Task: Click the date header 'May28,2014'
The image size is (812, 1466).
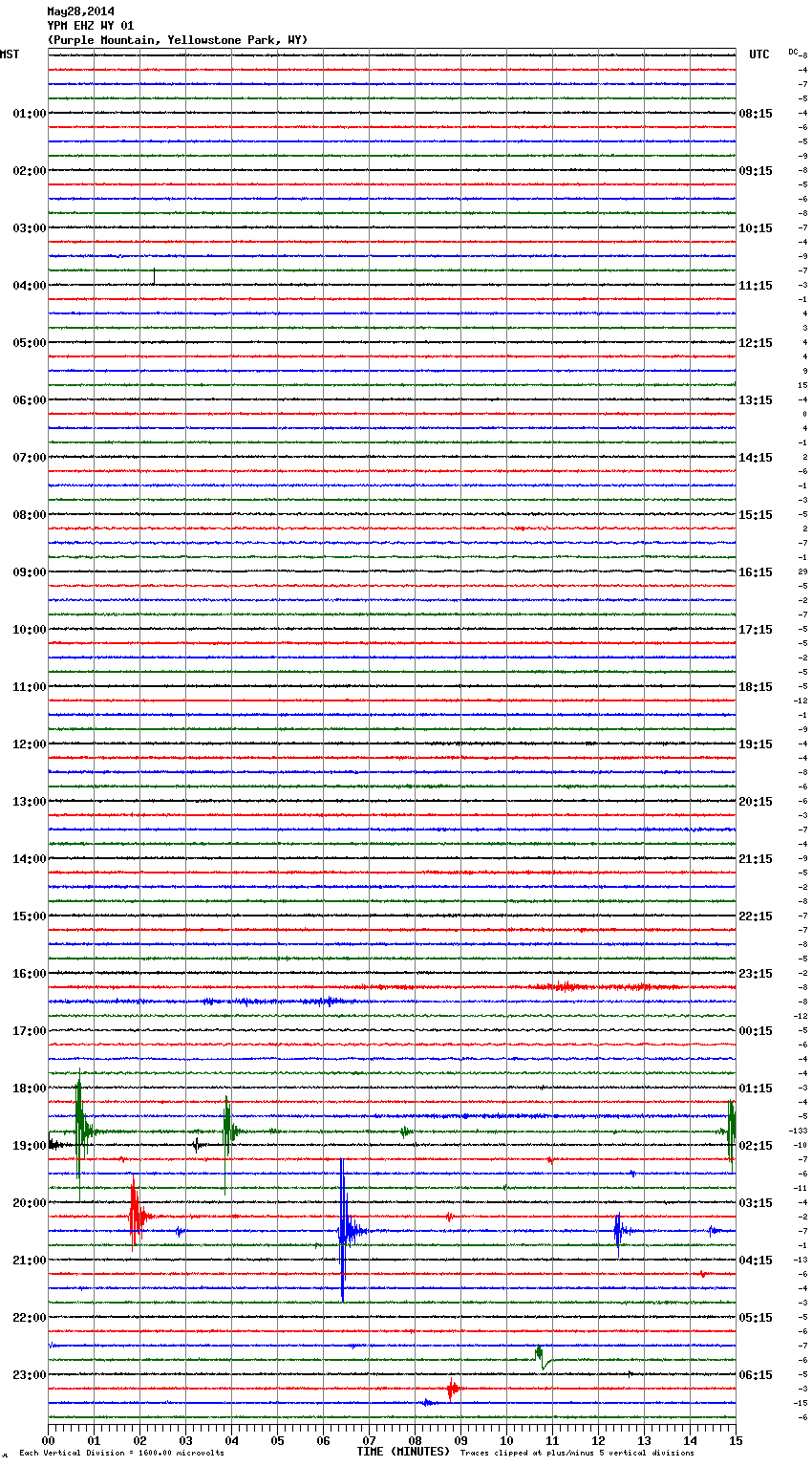Action: coord(80,11)
